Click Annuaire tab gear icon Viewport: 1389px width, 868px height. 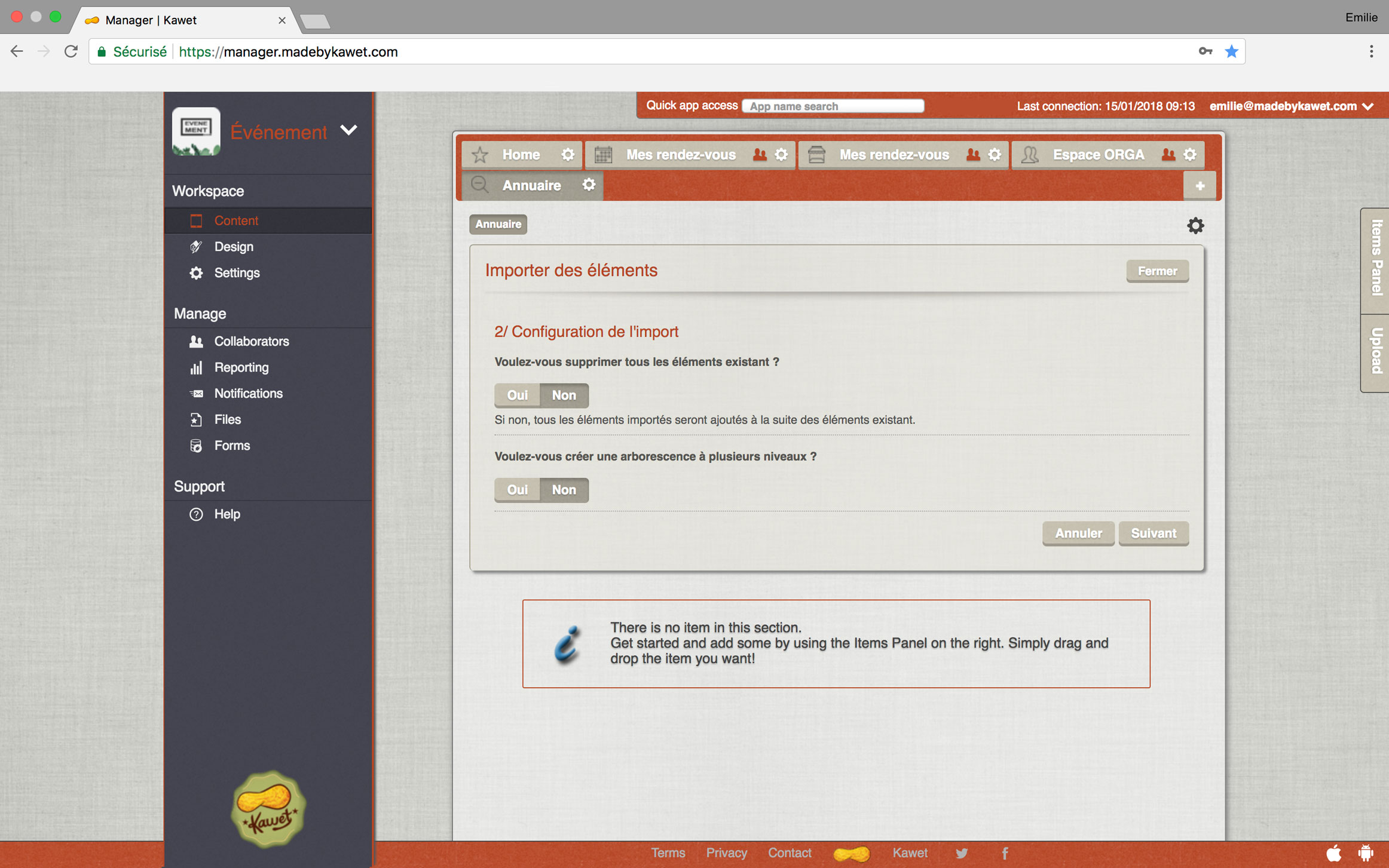pos(589,185)
